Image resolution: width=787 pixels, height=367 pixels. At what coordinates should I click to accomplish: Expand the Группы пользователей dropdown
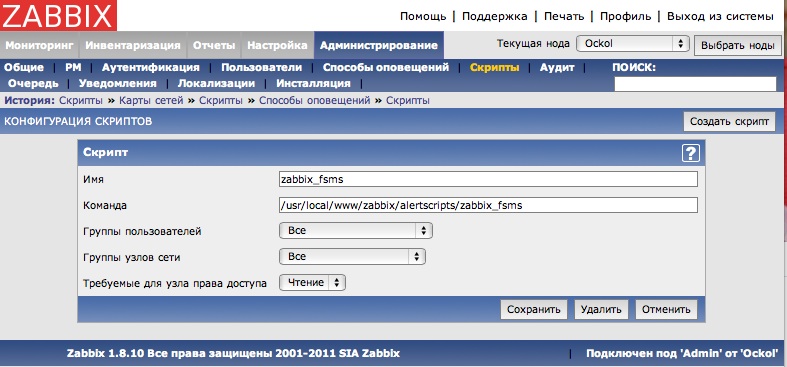(356, 230)
